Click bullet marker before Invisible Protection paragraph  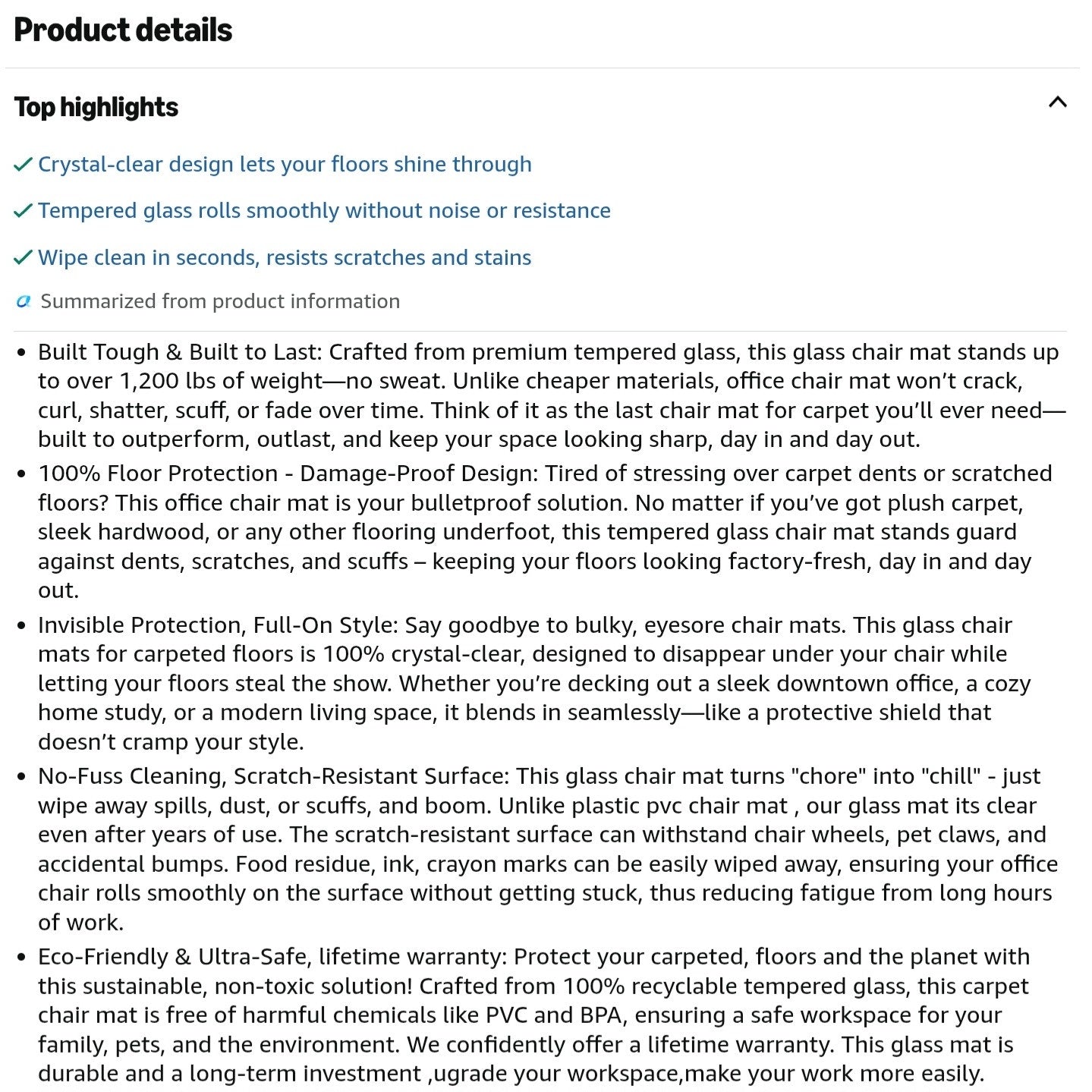click(x=22, y=626)
